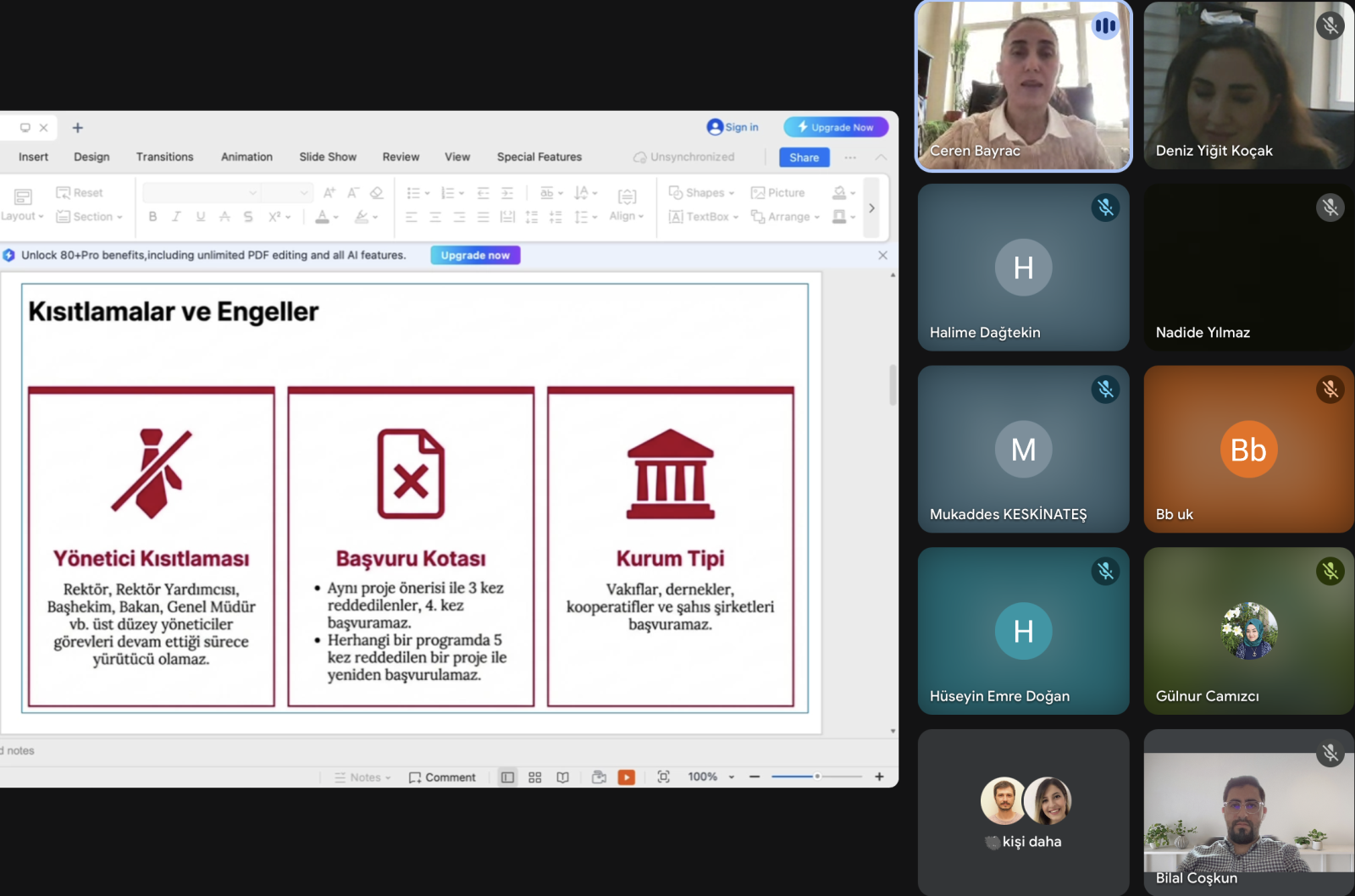This screenshot has width=1355, height=896.
Task: Toggle italic formatting
Action: (176, 217)
